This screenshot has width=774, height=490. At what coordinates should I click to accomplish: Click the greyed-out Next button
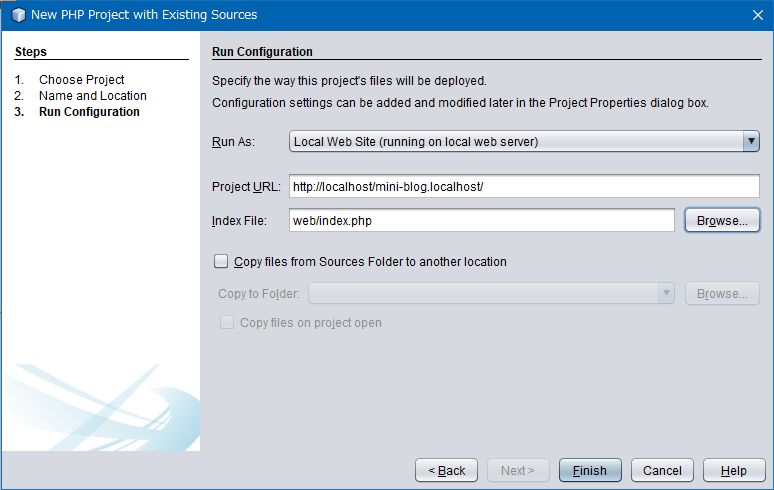click(518, 470)
